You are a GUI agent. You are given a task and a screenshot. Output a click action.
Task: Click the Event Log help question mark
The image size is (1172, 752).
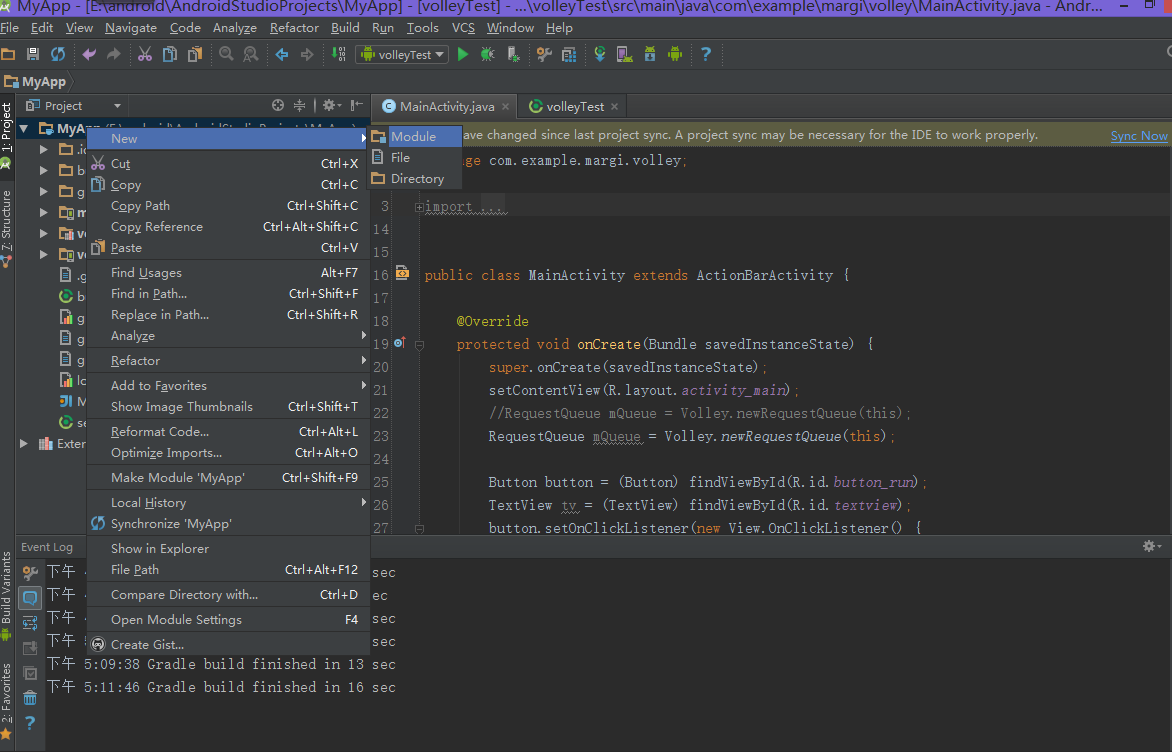(30, 723)
